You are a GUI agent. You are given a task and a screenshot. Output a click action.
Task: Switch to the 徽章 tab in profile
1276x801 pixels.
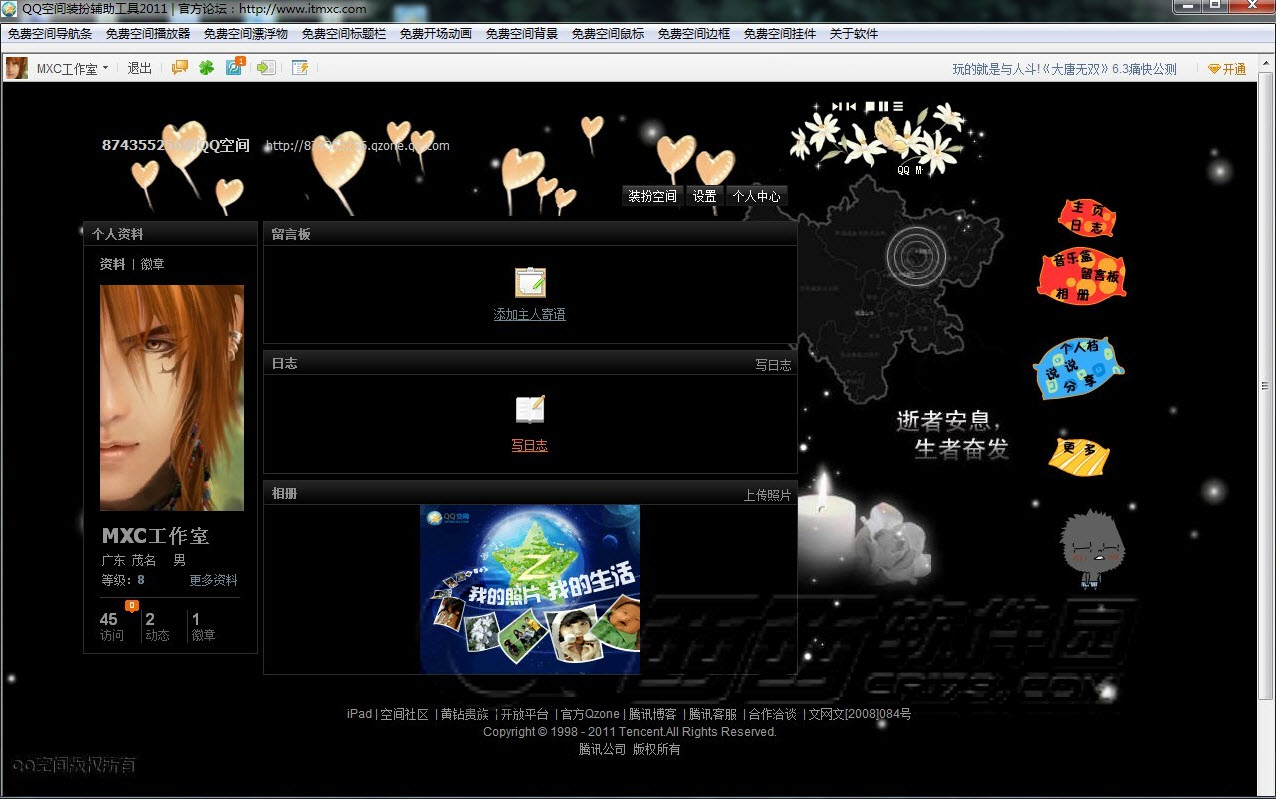tap(153, 264)
